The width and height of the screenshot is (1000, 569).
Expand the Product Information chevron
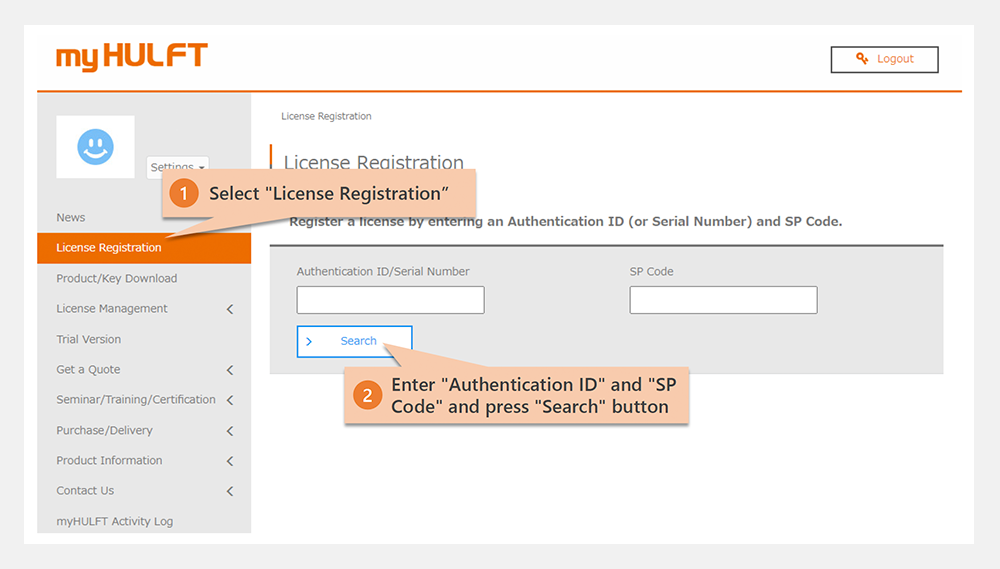[230, 461]
